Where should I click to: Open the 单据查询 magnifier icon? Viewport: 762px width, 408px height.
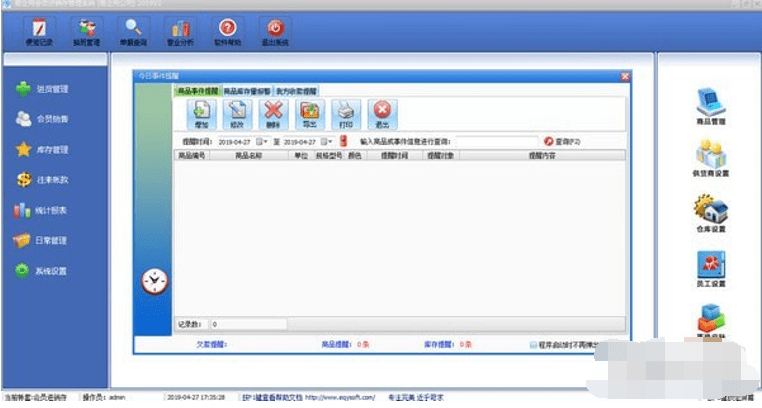134,32
